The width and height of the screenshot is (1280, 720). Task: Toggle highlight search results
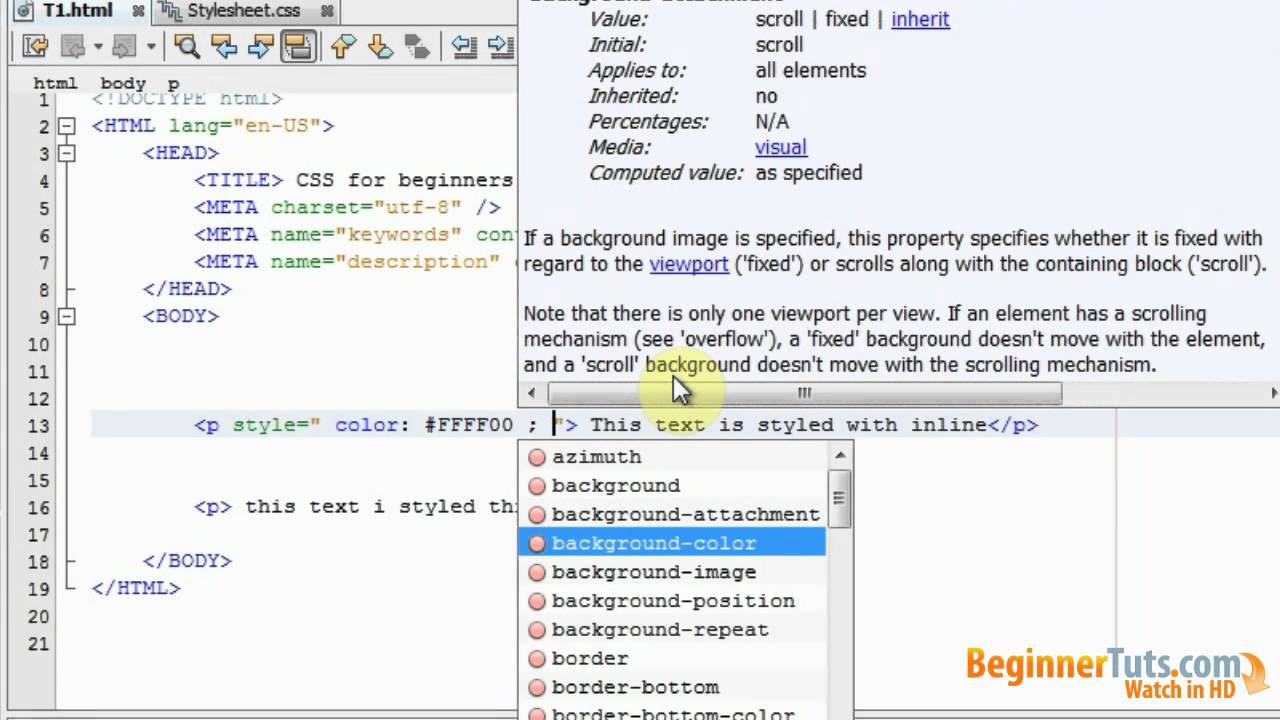[x=298, y=46]
